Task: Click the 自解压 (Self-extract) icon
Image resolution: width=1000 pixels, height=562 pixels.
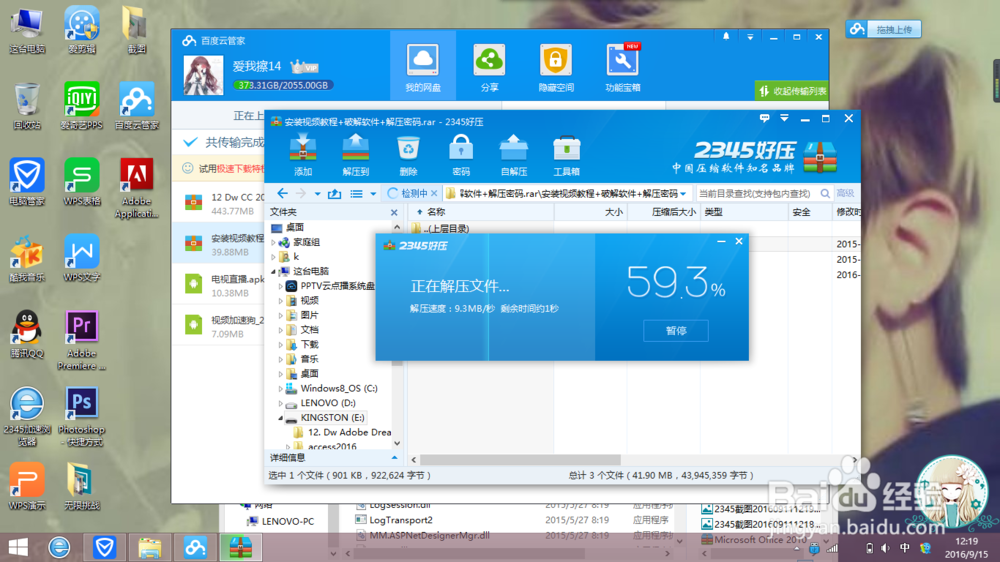Action: 513,155
